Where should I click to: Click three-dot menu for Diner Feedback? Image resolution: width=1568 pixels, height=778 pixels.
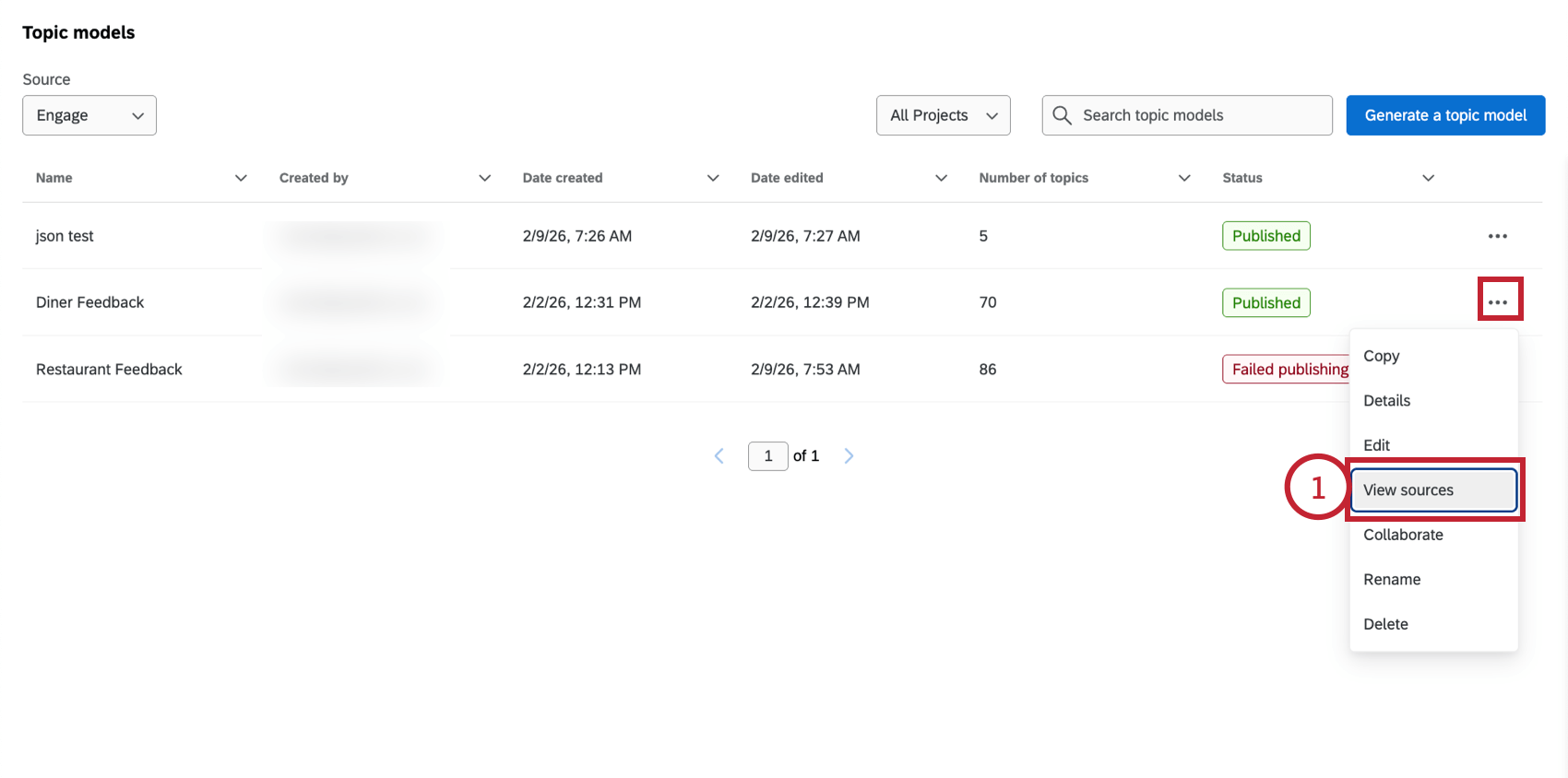[1497, 302]
